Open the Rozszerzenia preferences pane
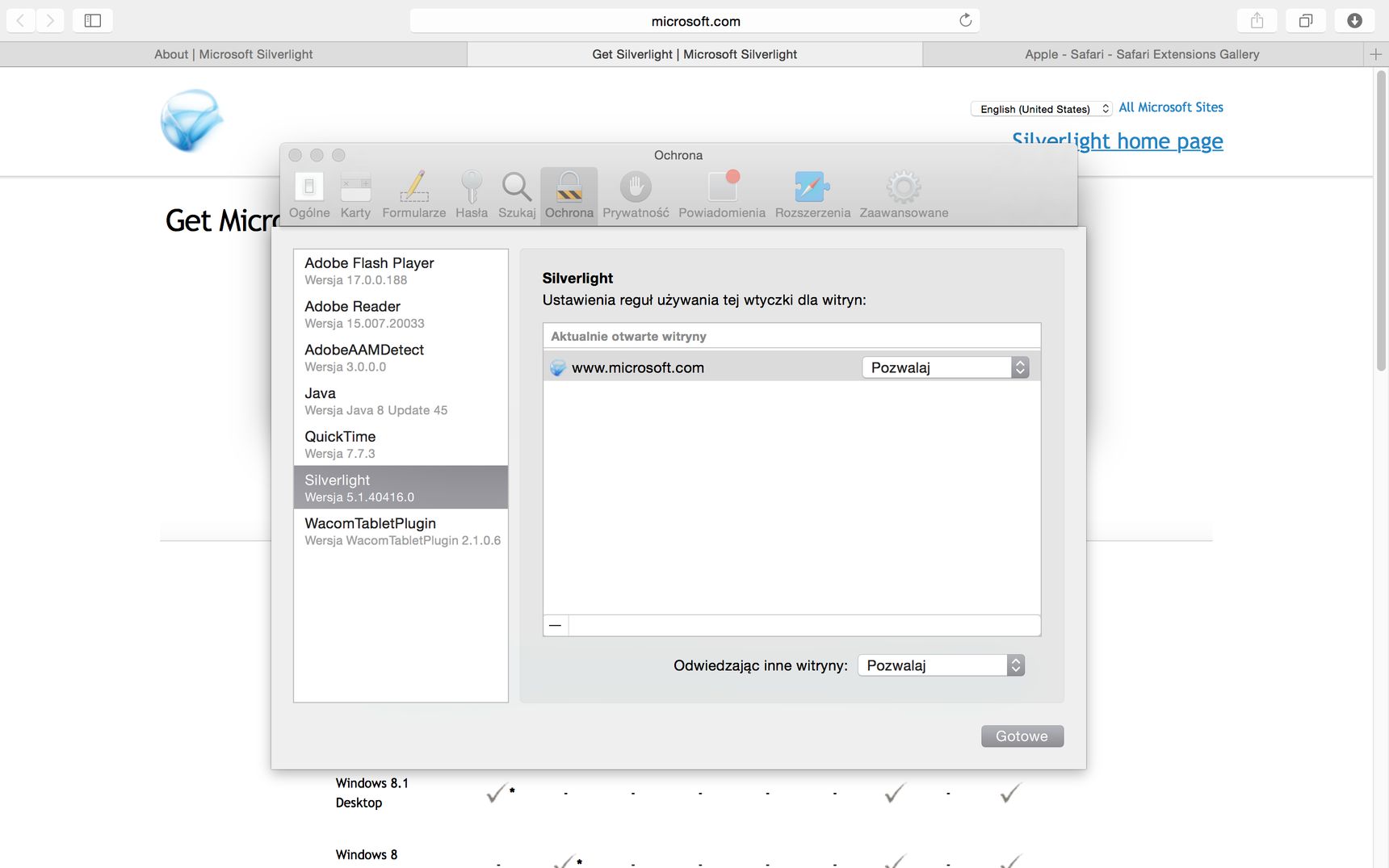 [x=812, y=195]
